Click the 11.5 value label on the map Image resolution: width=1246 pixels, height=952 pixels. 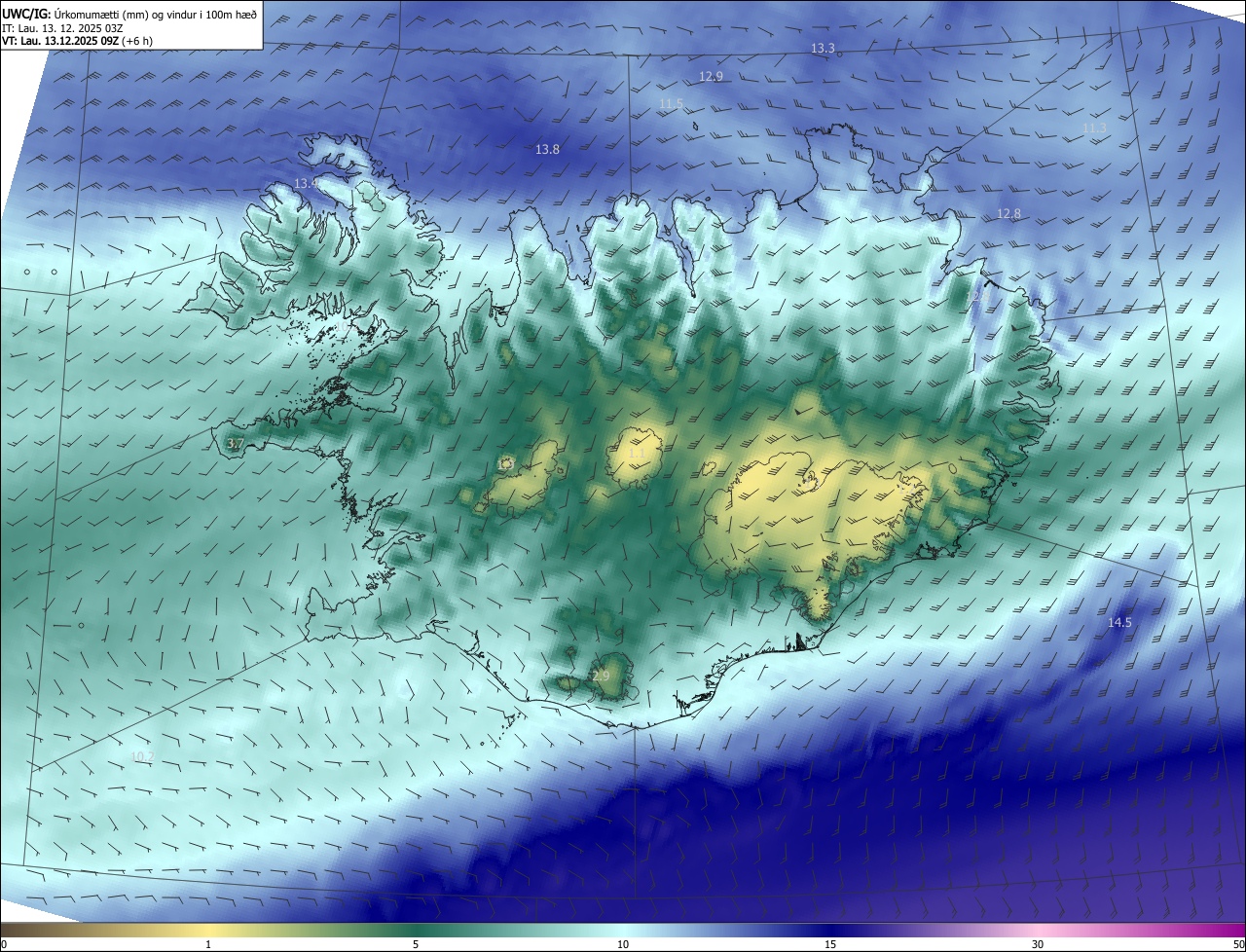click(671, 104)
